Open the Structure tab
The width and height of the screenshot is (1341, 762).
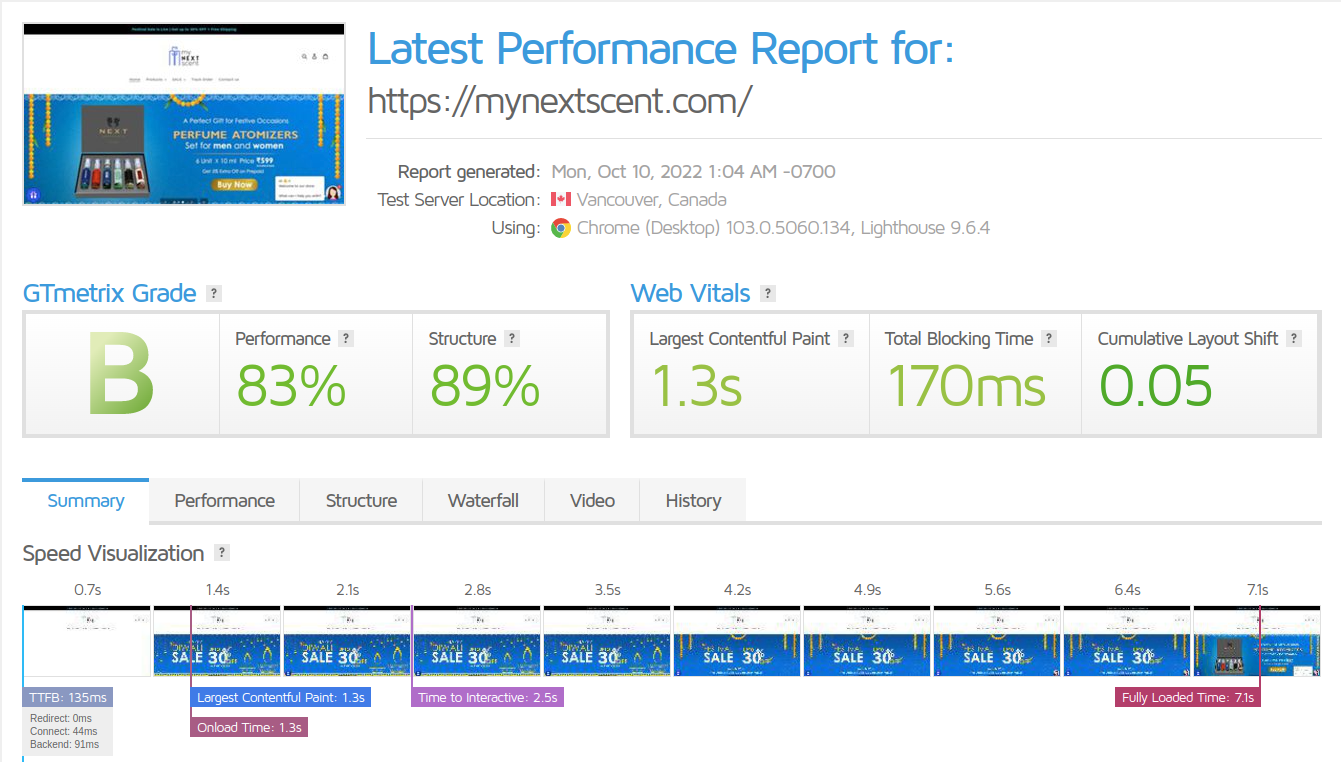click(x=361, y=501)
